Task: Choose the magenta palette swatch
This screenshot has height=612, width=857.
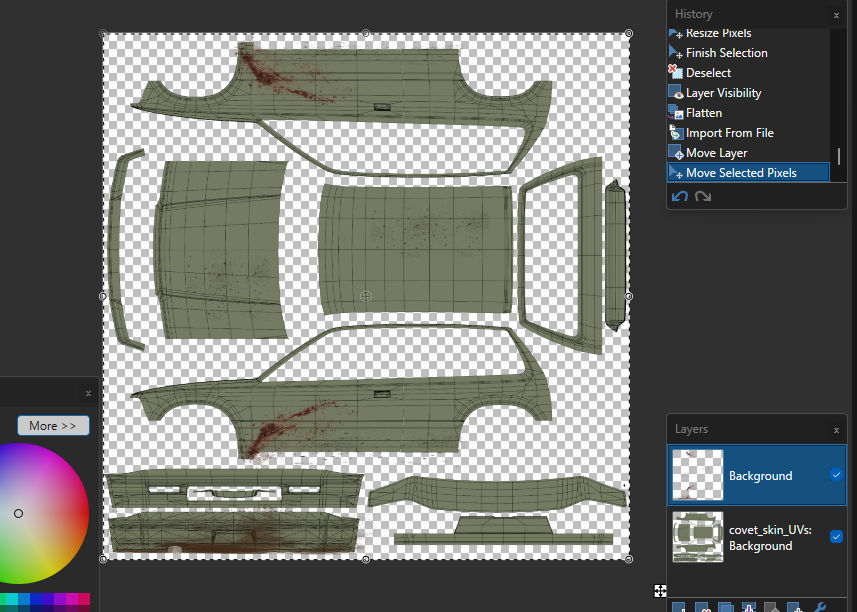Action: [72, 599]
